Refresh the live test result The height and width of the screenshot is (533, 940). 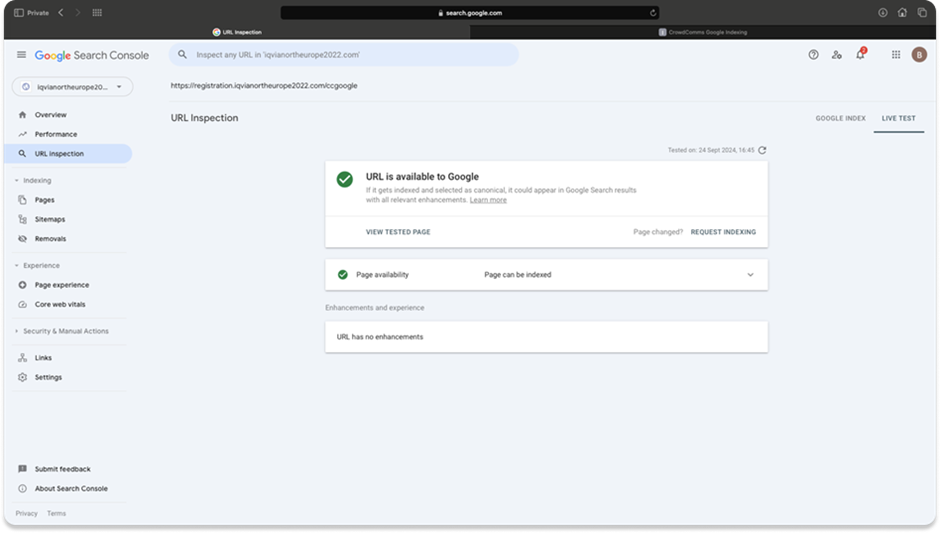762,150
